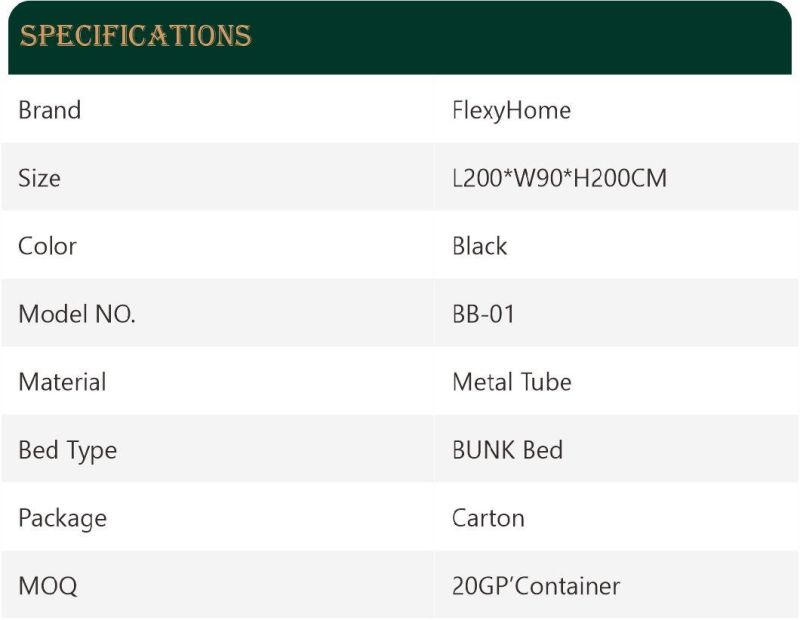
Task: Select the Material row label
Action: pos(62,382)
